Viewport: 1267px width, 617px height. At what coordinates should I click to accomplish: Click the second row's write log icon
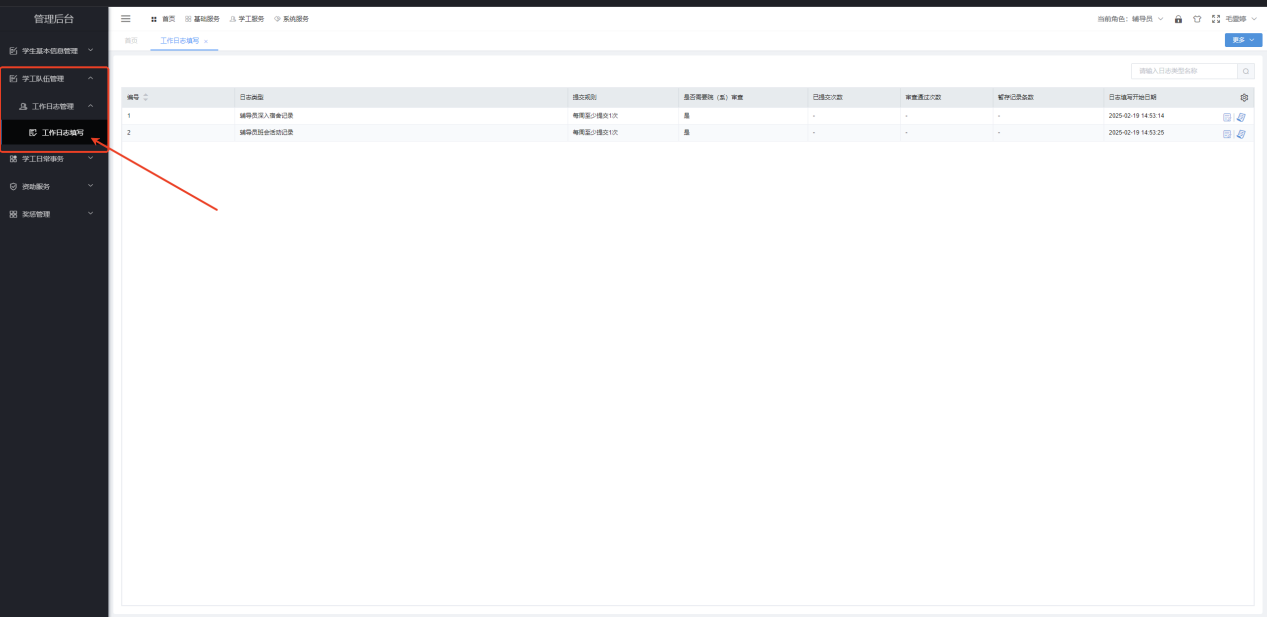[x=1241, y=133]
